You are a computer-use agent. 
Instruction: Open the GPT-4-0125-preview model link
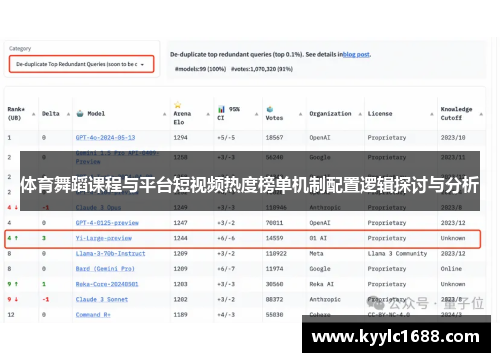[x=107, y=223]
